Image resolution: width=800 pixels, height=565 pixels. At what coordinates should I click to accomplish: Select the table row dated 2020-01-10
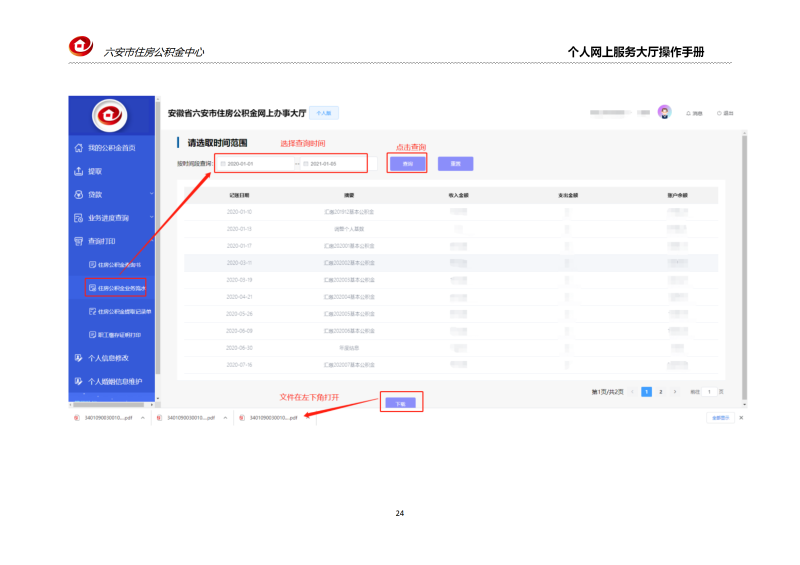(x=451, y=212)
